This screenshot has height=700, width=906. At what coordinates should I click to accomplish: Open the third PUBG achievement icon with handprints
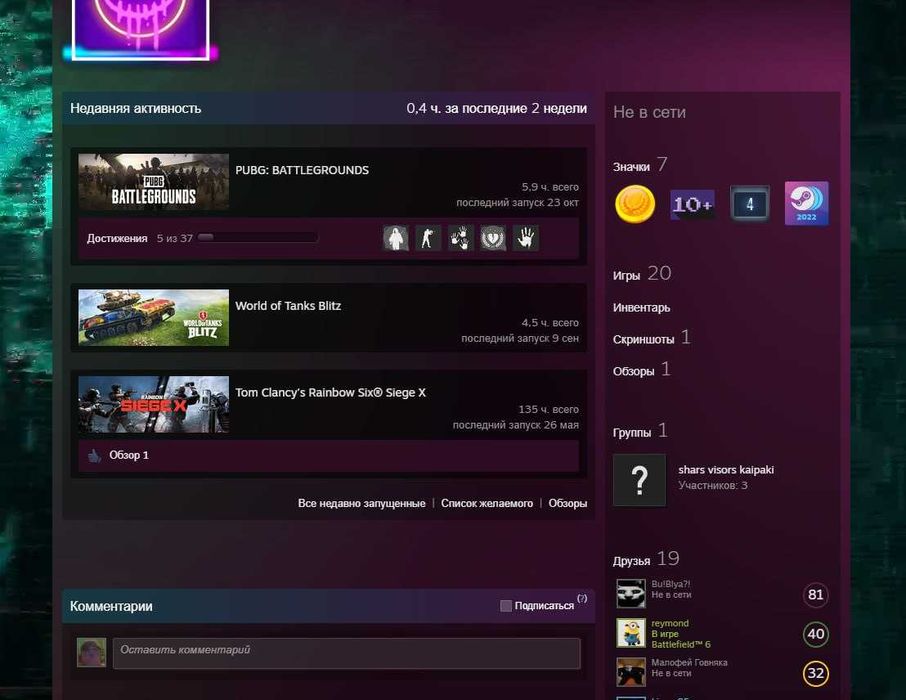coord(461,238)
